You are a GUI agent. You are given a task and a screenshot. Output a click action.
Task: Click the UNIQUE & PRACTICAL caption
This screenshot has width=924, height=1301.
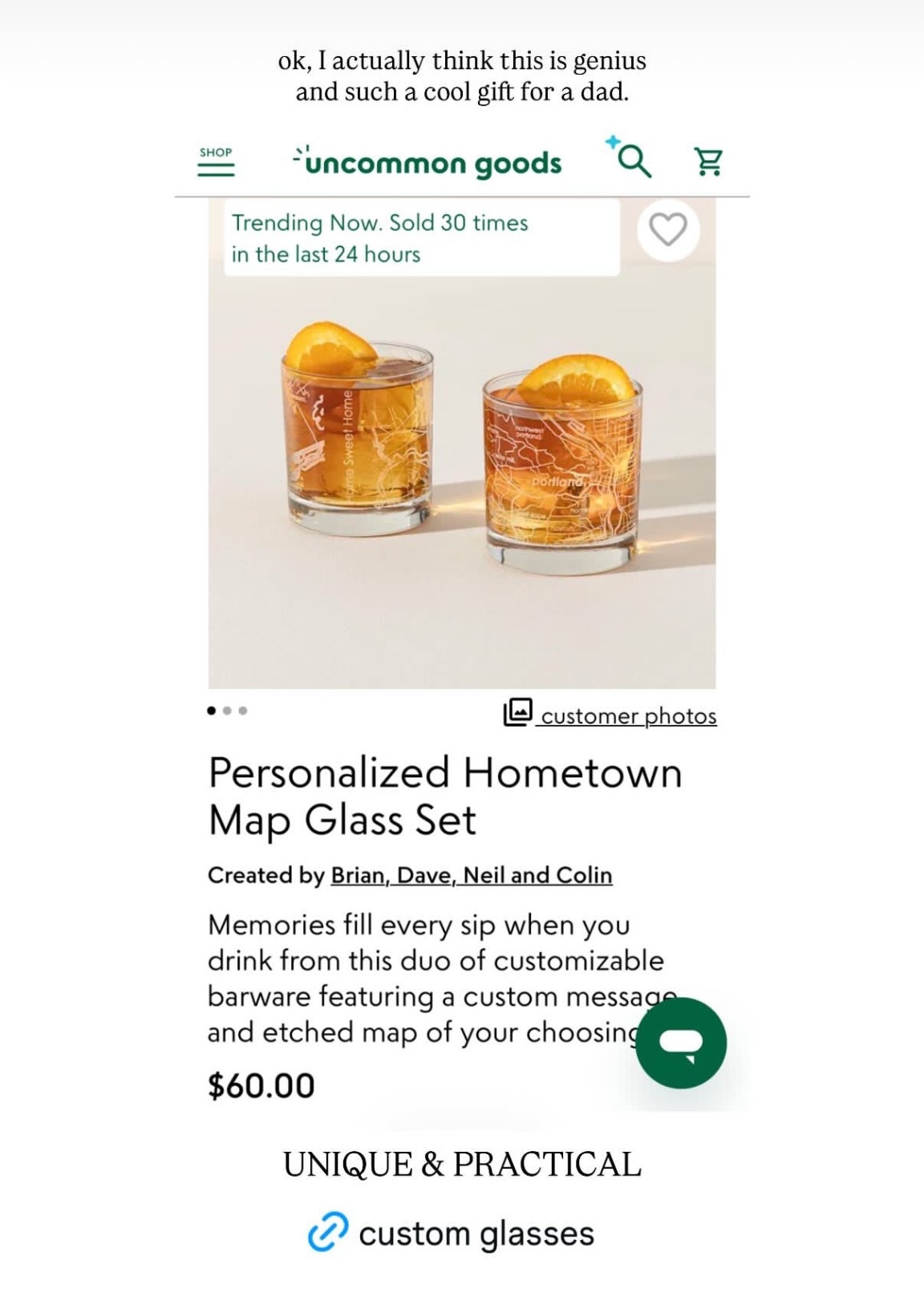click(462, 1165)
